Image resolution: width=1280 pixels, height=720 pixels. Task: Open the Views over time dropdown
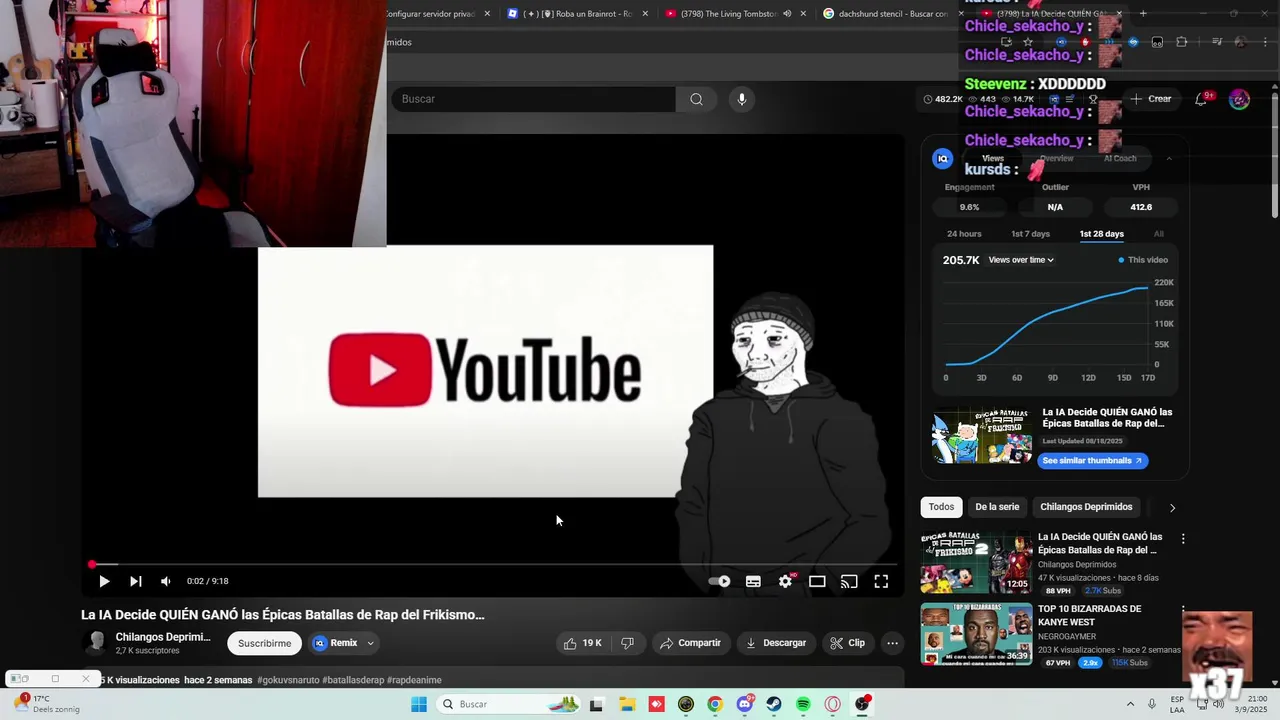tap(1021, 260)
